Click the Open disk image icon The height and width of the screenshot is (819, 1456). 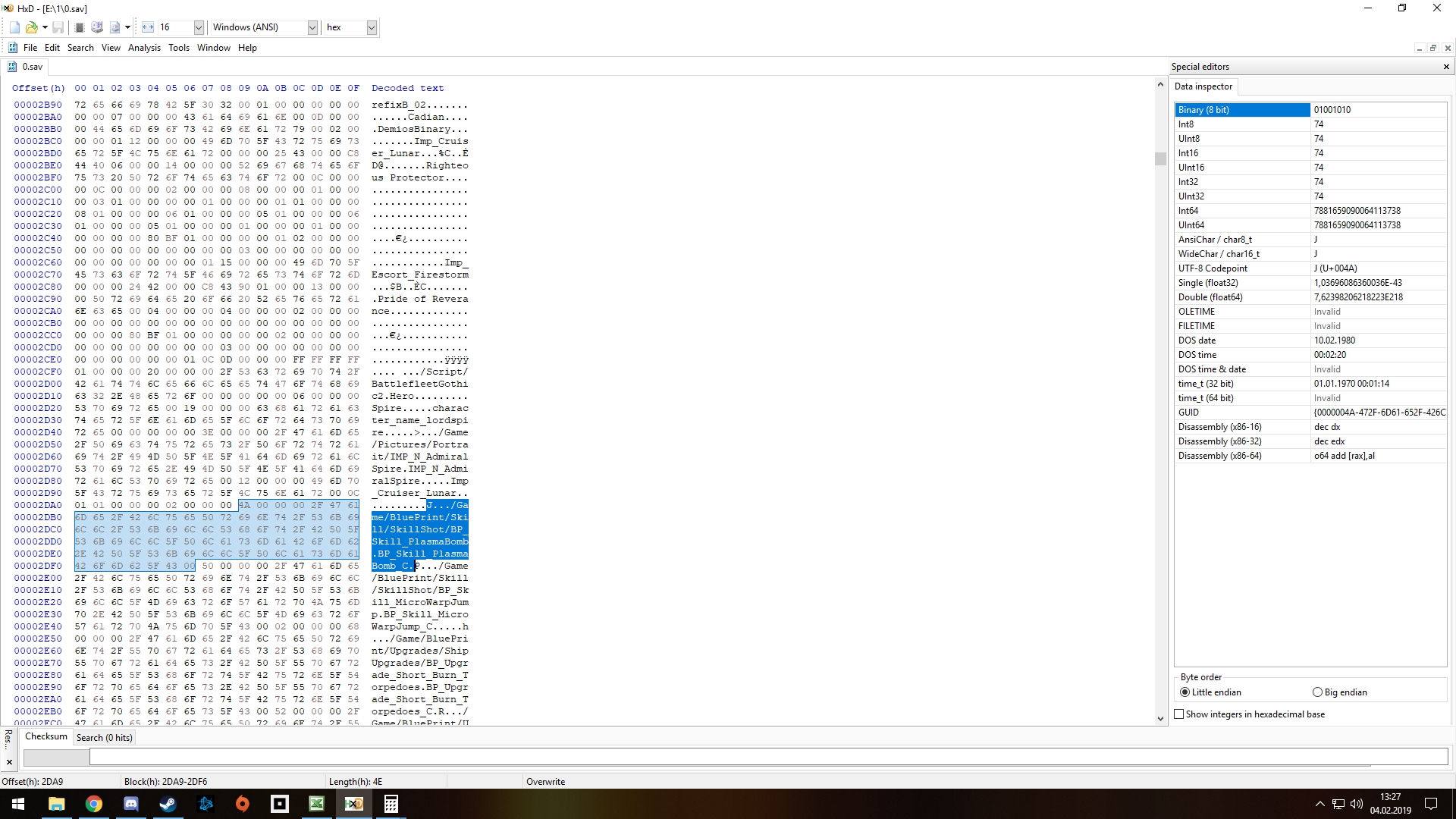(115, 27)
